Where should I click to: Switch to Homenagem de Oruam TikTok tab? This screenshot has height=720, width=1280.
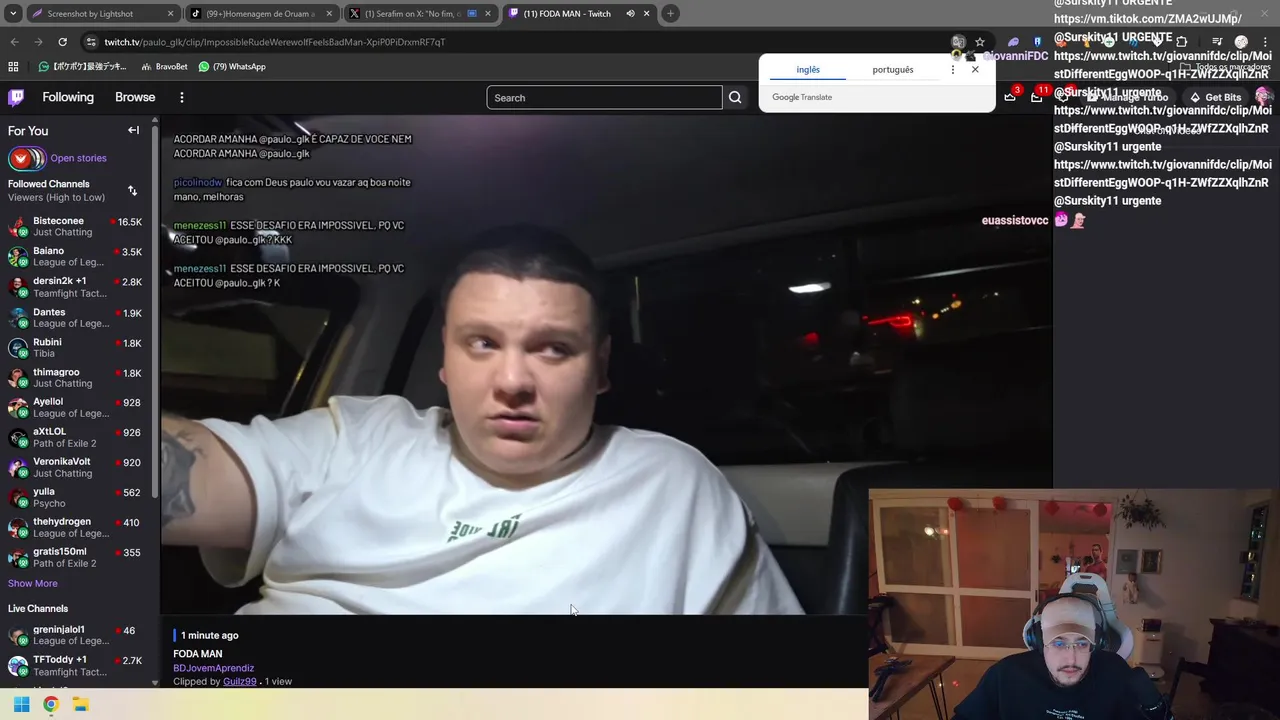[262, 13]
